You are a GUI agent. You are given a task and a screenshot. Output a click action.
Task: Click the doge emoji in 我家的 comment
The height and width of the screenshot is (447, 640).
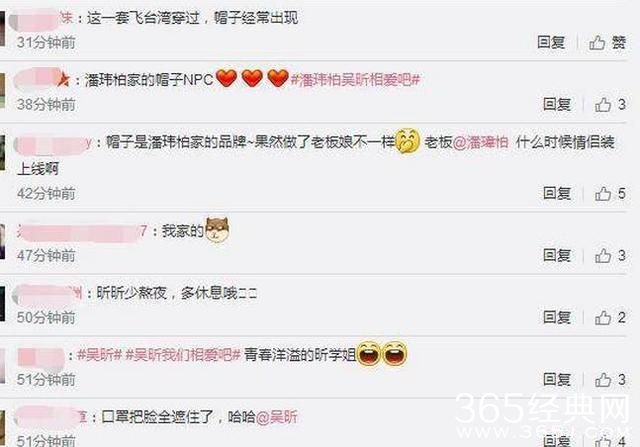[x=217, y=230]
